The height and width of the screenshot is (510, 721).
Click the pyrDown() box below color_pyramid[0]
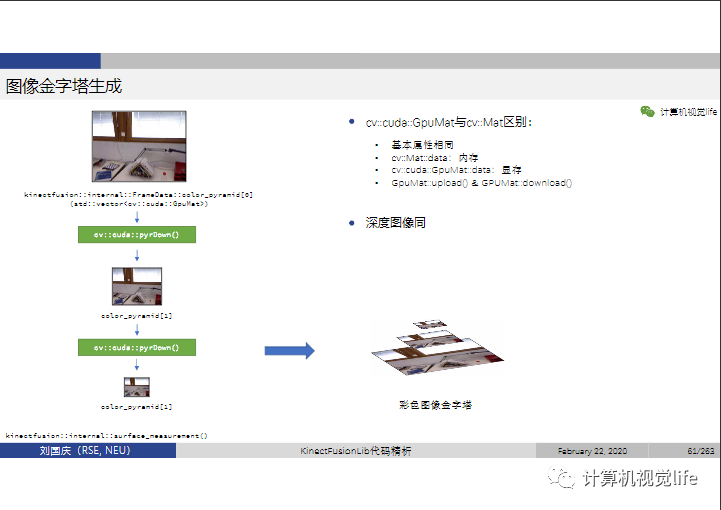137,235
